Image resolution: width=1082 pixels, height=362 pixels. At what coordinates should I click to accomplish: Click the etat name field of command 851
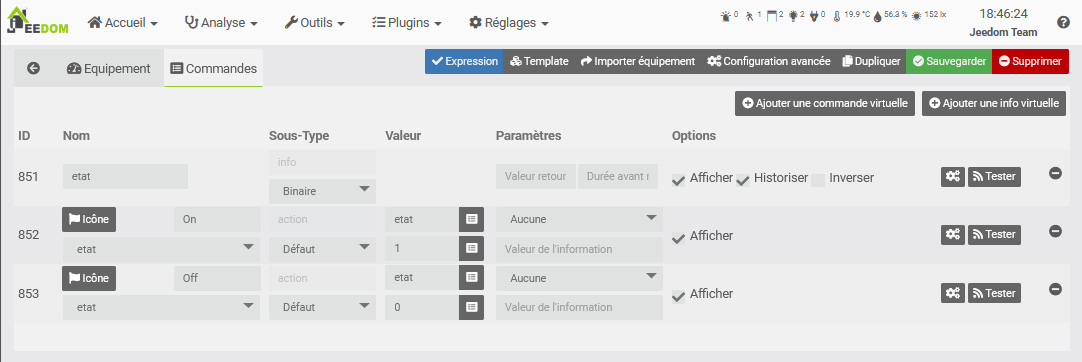click(x=125, y=177)
